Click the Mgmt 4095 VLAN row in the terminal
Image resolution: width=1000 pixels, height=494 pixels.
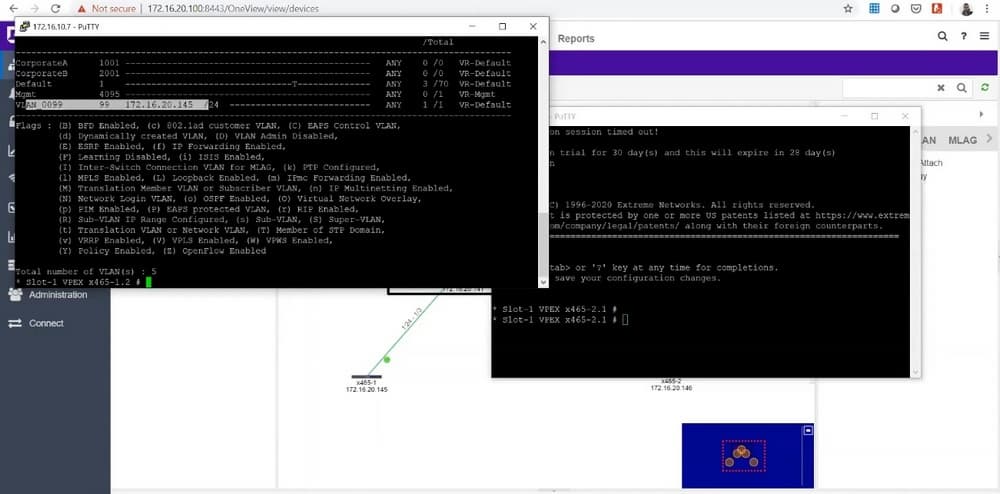pyautogui.click(x=263, y=94)
